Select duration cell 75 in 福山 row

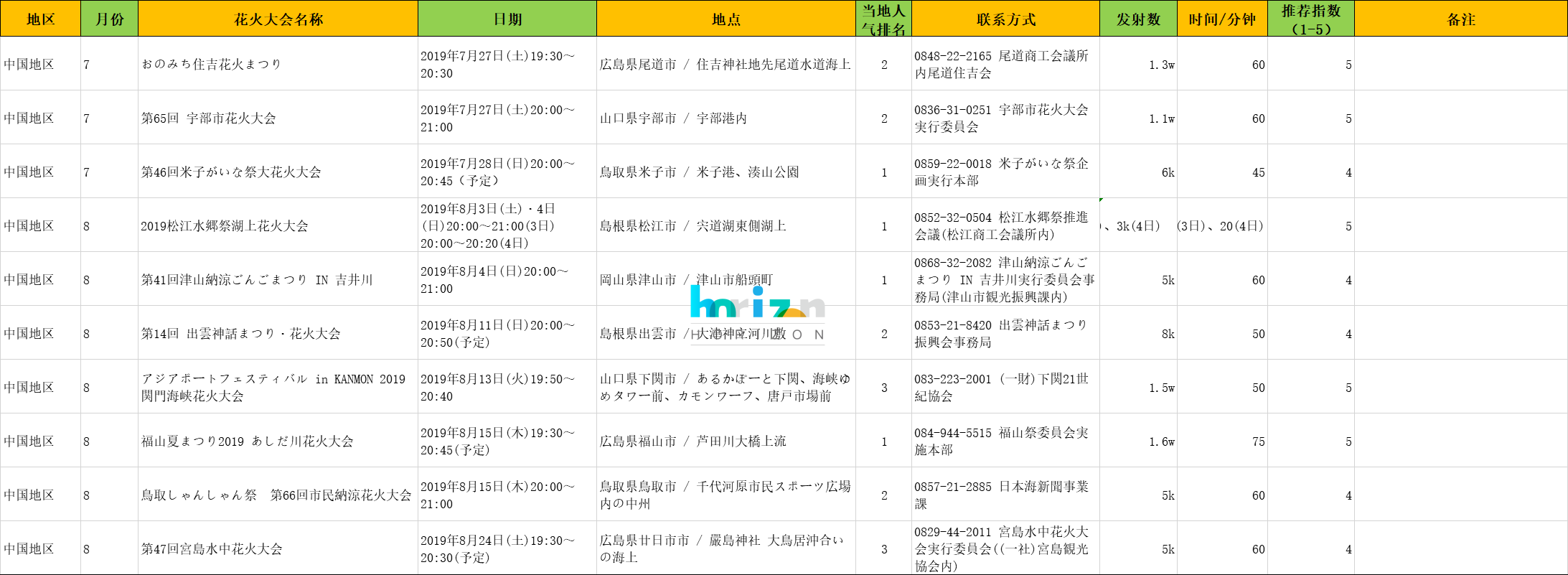pyautogui.click(x=1222, y=441)
